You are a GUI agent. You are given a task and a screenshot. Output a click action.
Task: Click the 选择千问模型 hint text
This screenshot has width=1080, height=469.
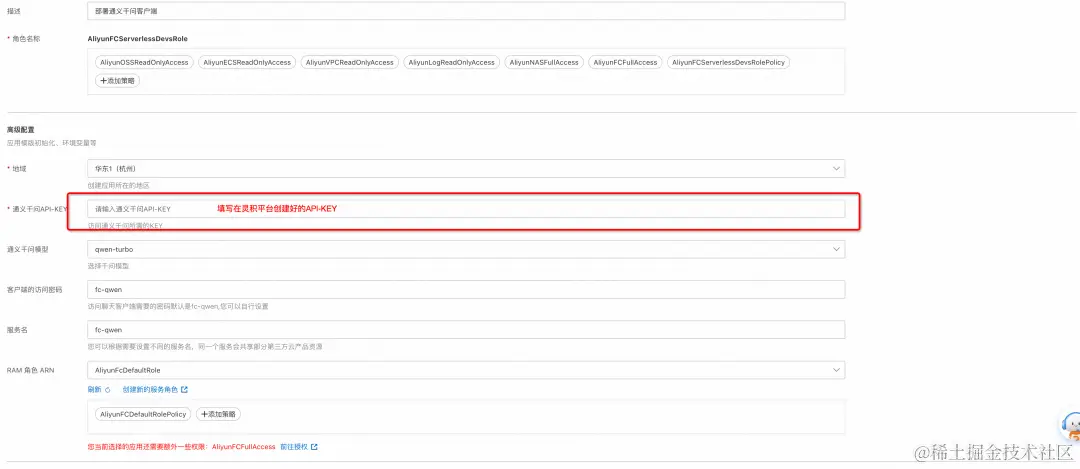coord(108,266)
